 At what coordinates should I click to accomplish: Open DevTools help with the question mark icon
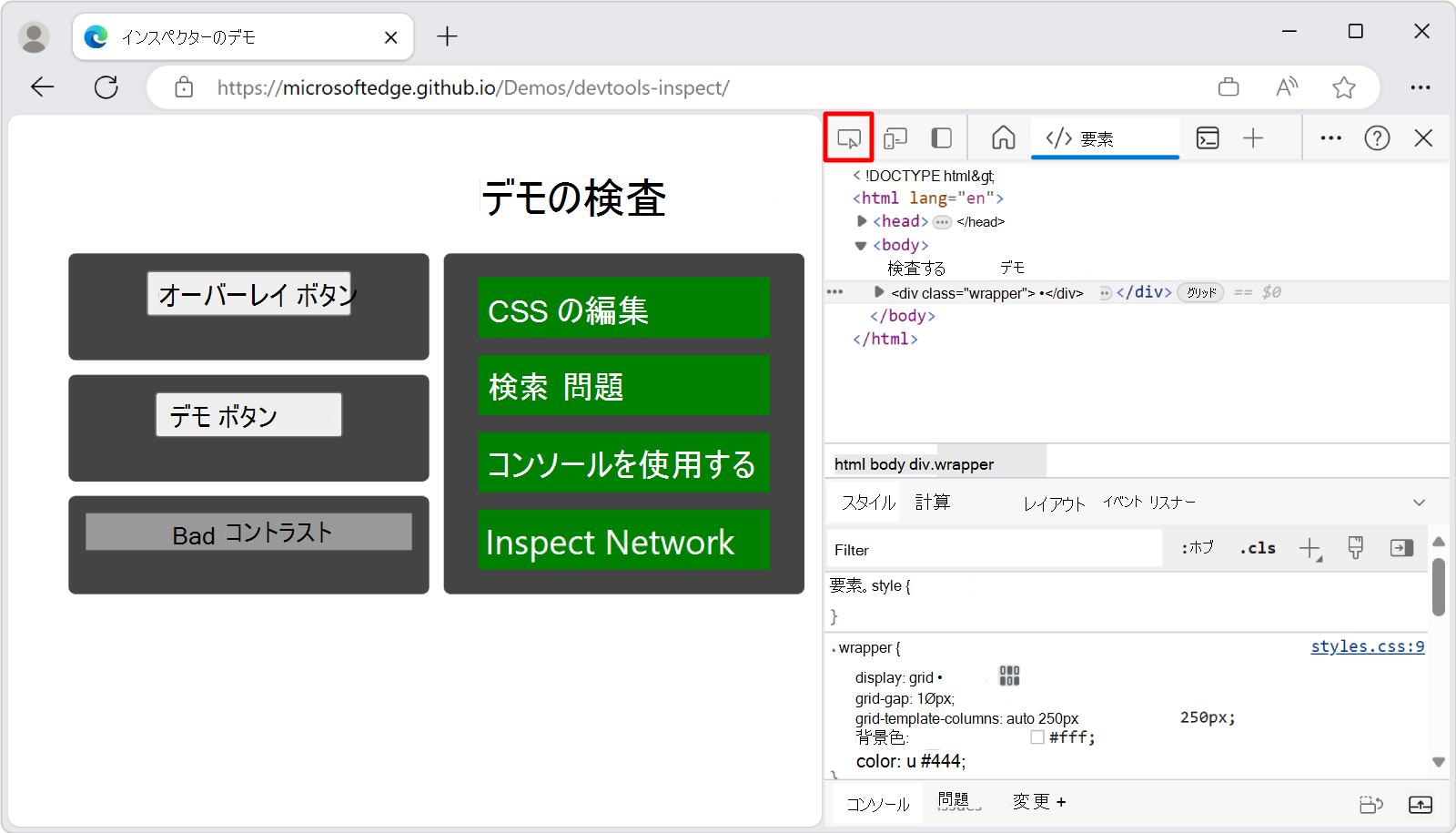click(x=1377, y=137)
